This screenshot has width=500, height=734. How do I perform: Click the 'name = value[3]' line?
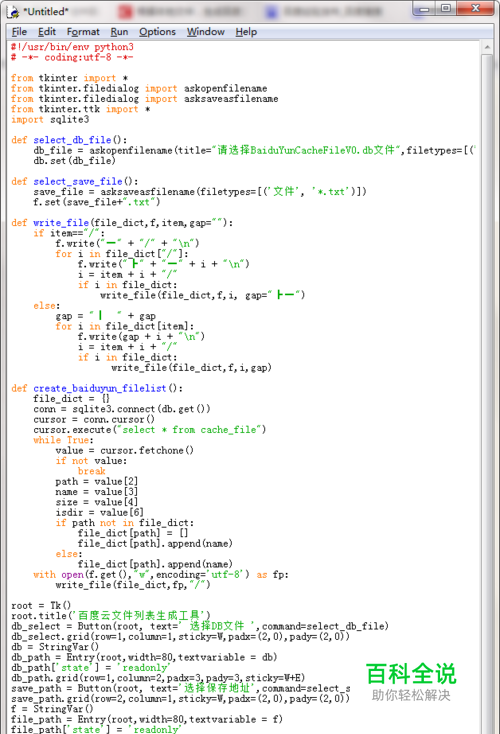[x=97, y=492]
